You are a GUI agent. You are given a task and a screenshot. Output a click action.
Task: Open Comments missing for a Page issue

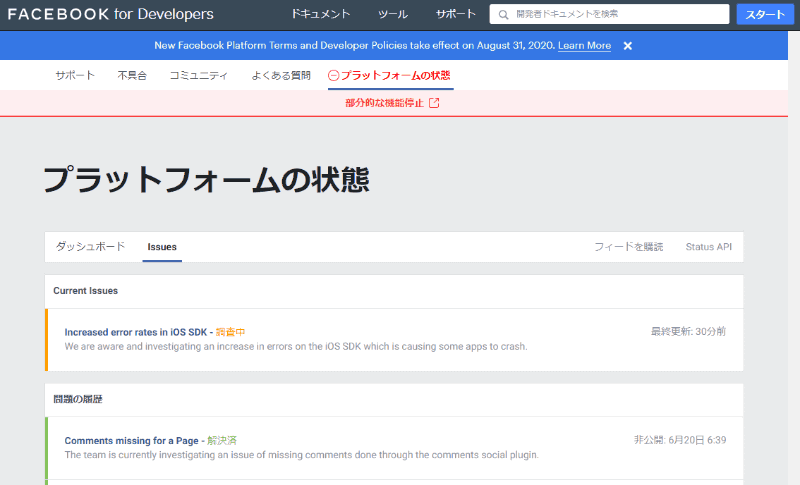(x=132, y=441)
